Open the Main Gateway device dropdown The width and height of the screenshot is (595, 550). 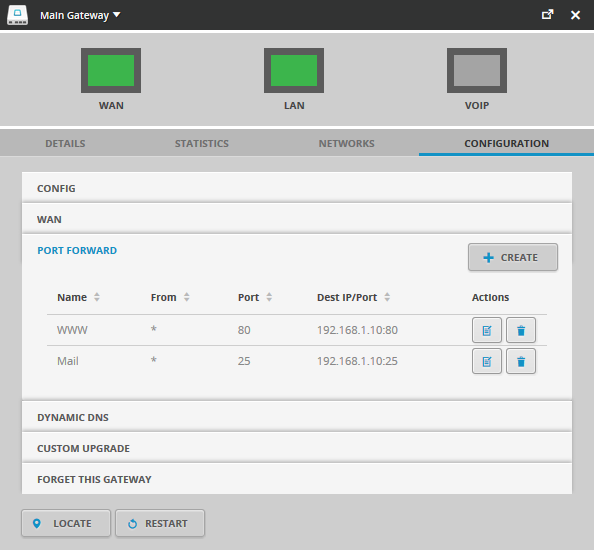[80, 15]
